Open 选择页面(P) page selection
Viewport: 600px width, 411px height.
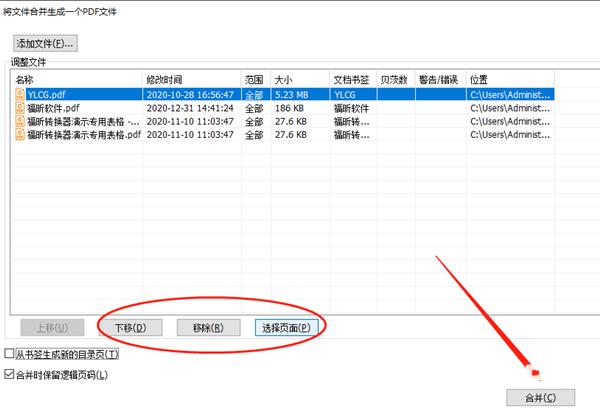pos(287,328)
